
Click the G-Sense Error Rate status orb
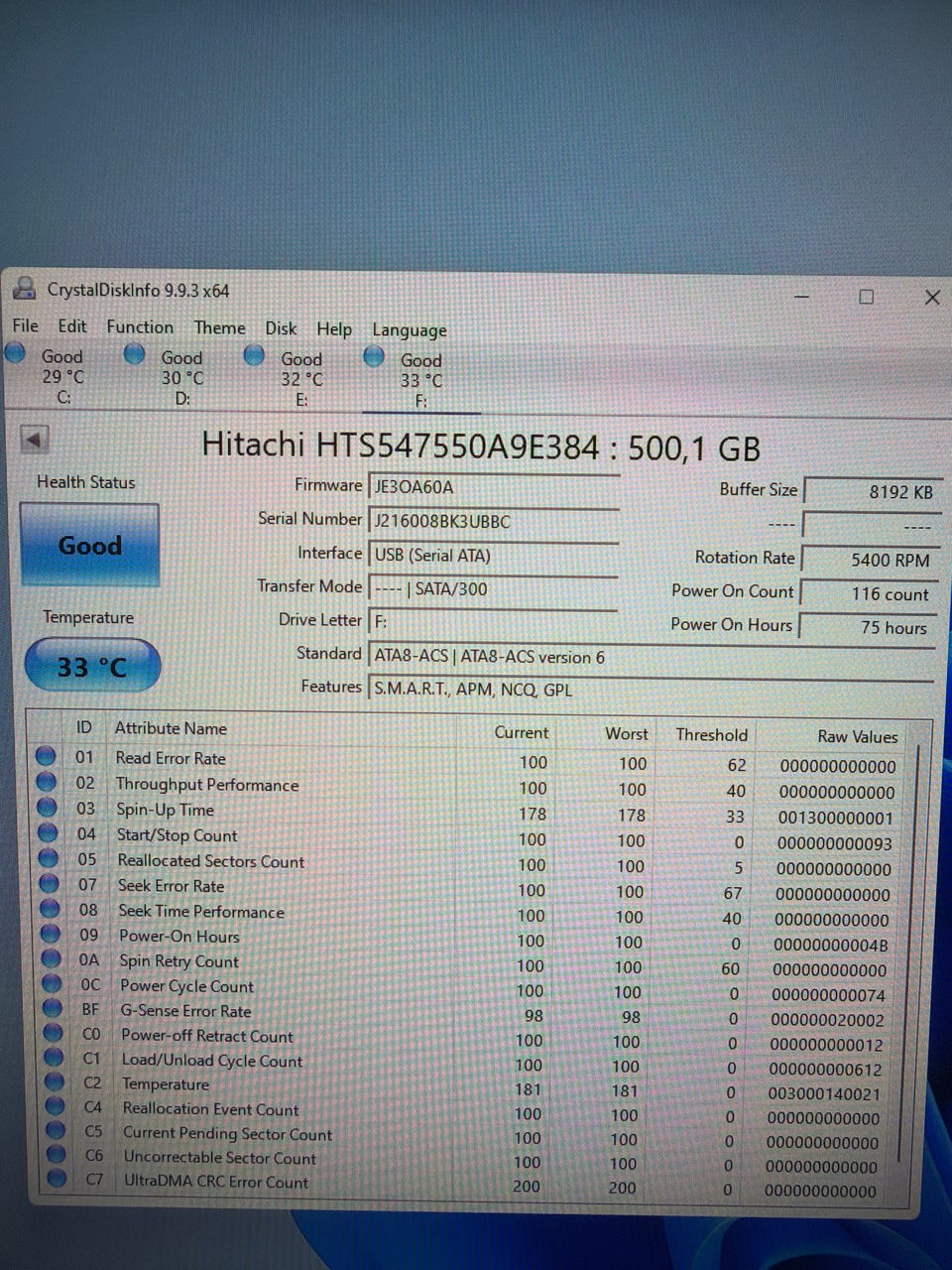tap(52, 1009)
